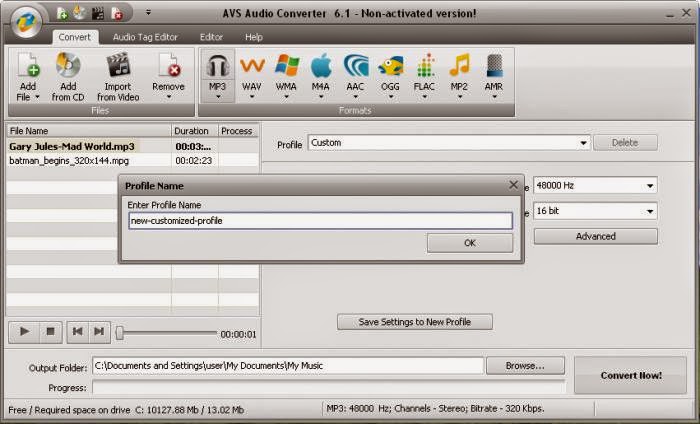Click the Output Folder path field
Viewport: 700px width, 424px height.
[x=288, y=366]
